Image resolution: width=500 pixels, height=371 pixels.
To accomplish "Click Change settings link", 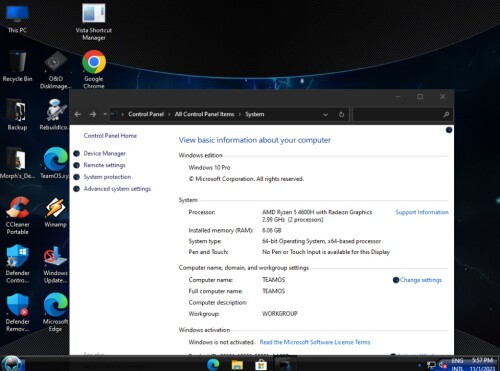I will click(x=421, y=280).
